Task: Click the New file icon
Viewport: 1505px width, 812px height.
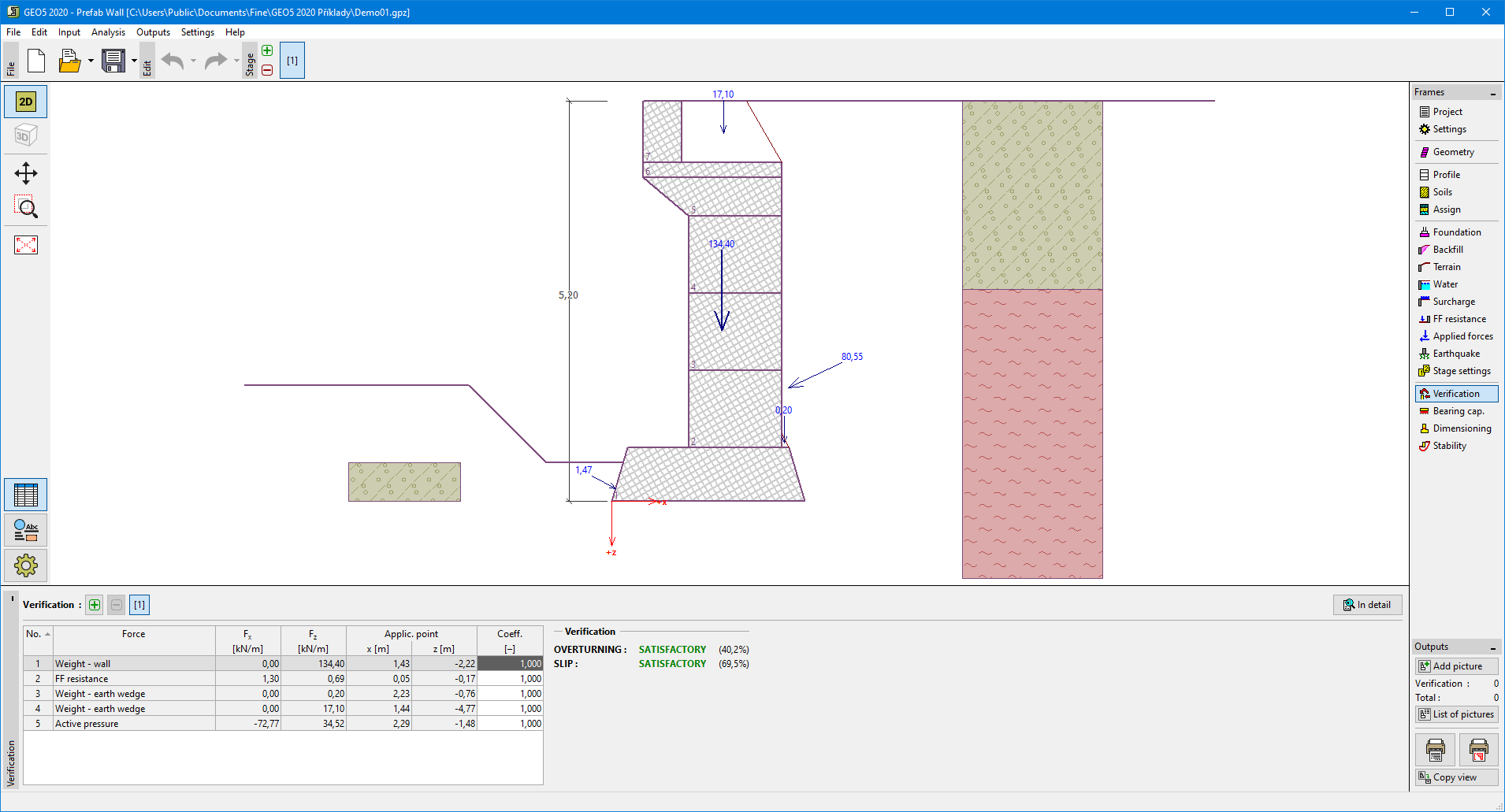Action: 36,61
